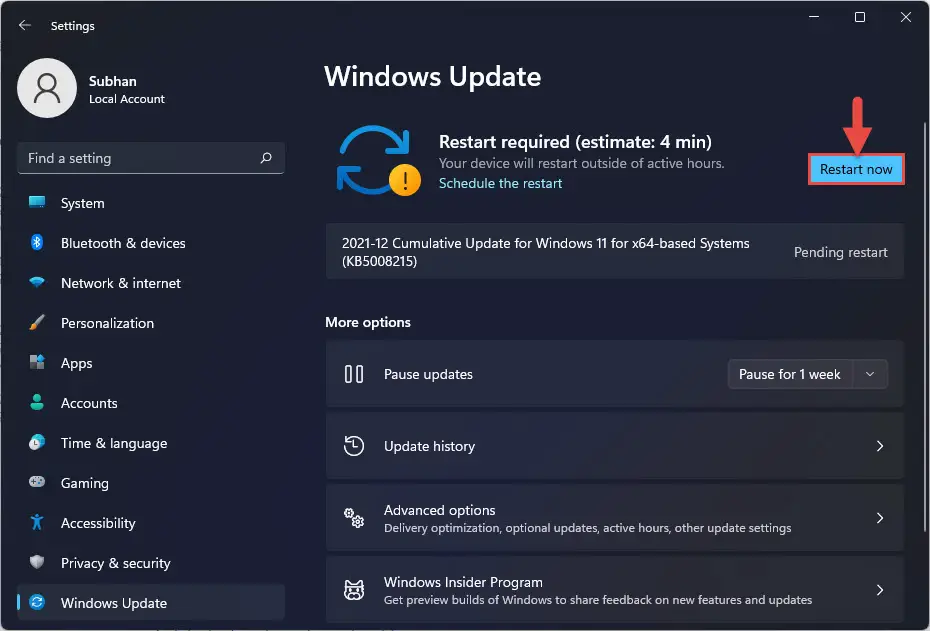Image resolution: width=930 pixels, height=631 pixels.
Task: Go to Accounts in the sidebar
Action: coord(89,403)
